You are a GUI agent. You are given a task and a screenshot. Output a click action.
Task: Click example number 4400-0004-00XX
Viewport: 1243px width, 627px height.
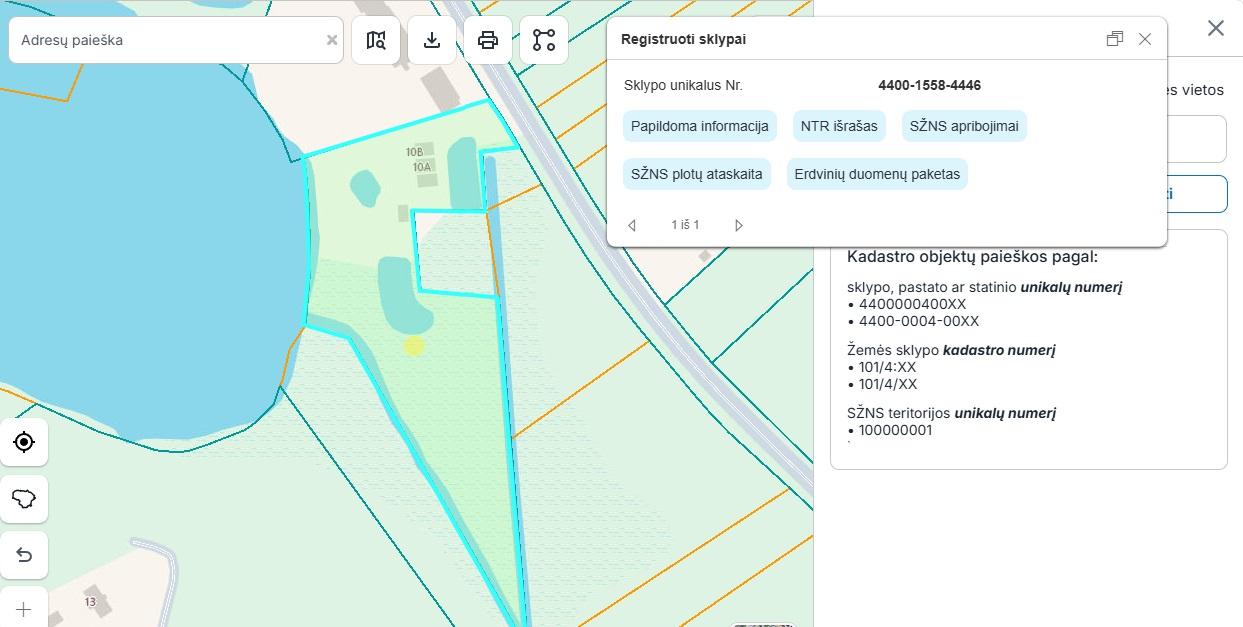918,321
